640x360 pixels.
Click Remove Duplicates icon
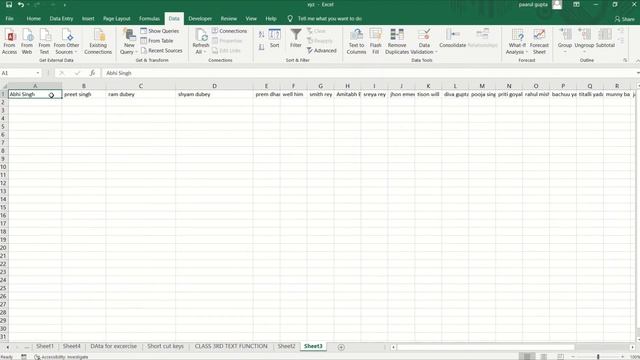pos(397,41)
